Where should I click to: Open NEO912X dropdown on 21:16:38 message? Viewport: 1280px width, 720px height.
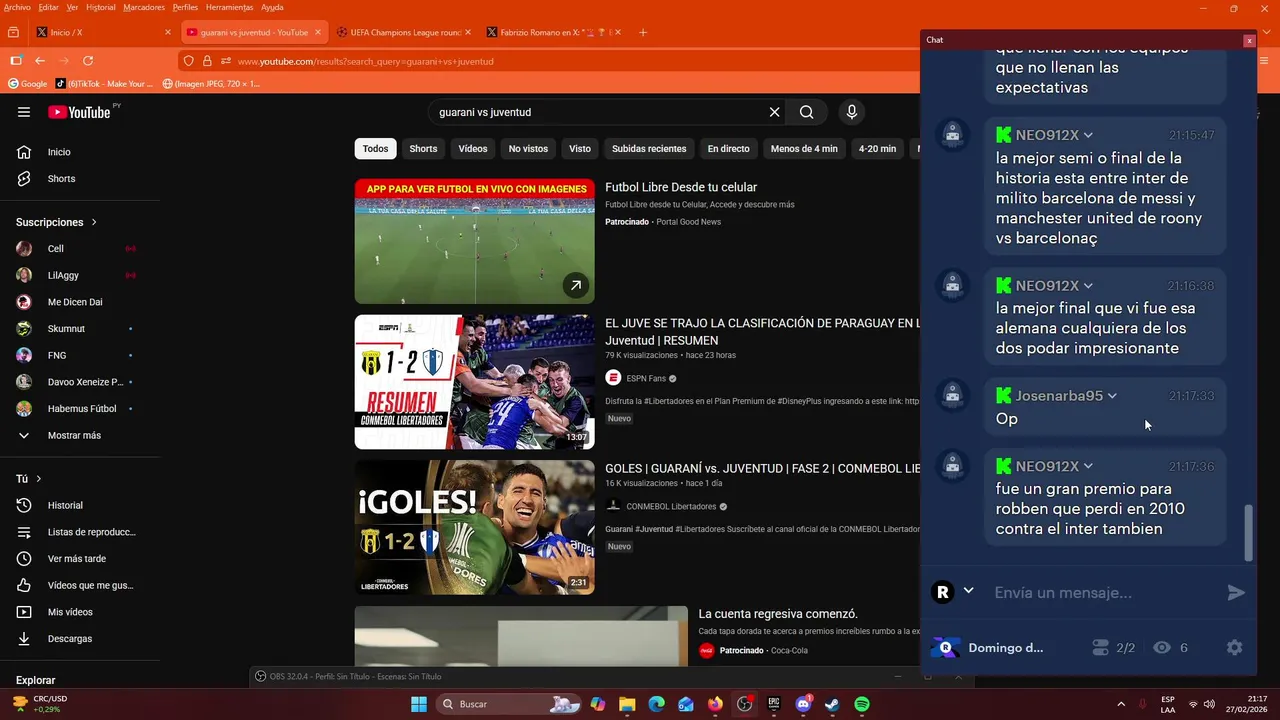[x=1088, y=286]
